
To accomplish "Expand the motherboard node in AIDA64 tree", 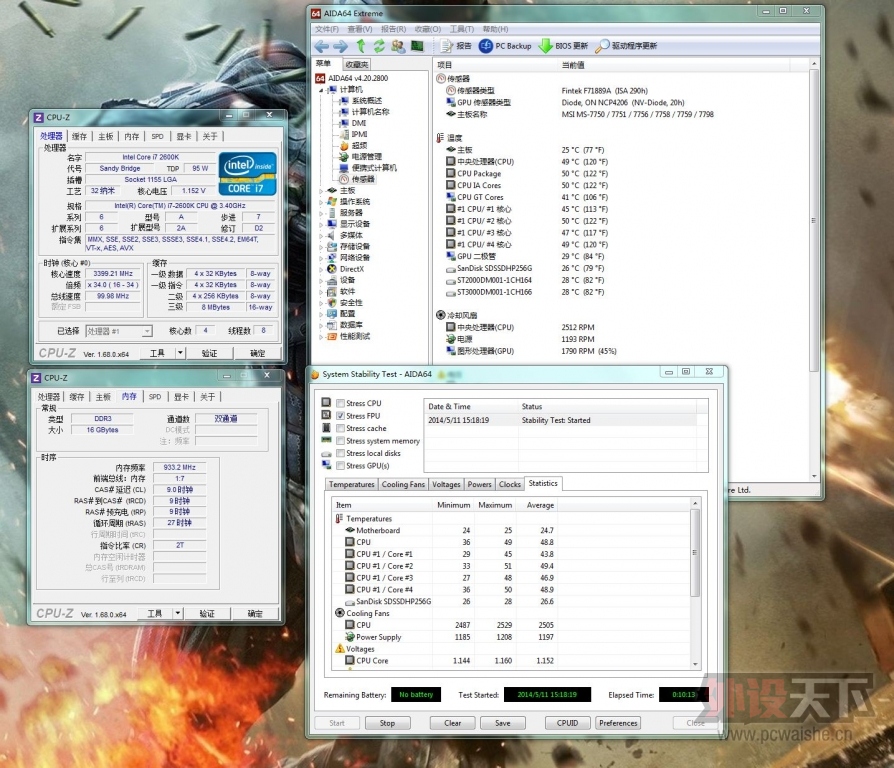I will click(x=322, y=190).
